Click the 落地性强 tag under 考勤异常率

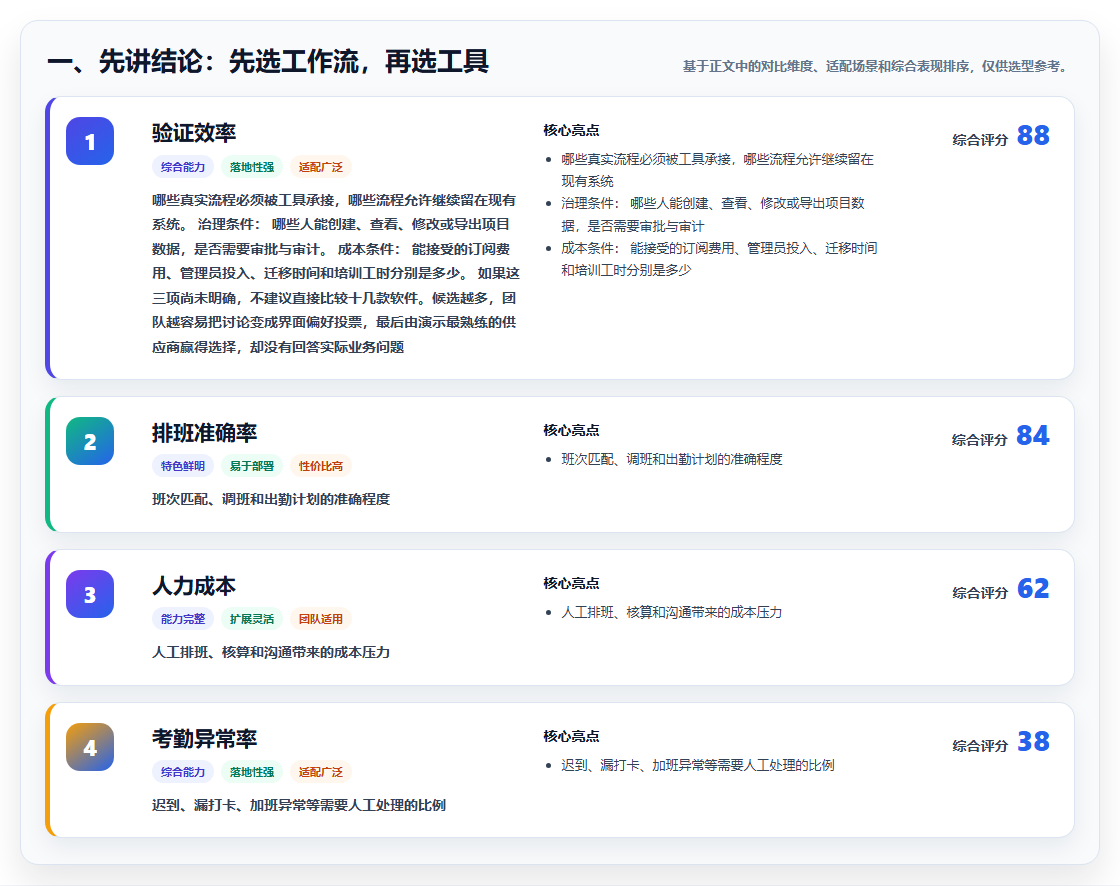click(252, 772)
